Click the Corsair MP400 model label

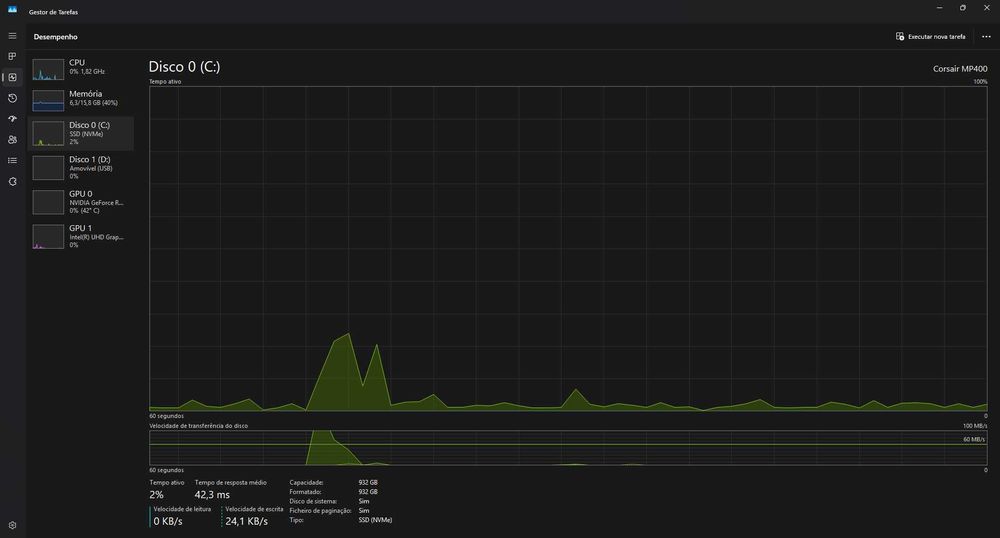click(960, 69)
